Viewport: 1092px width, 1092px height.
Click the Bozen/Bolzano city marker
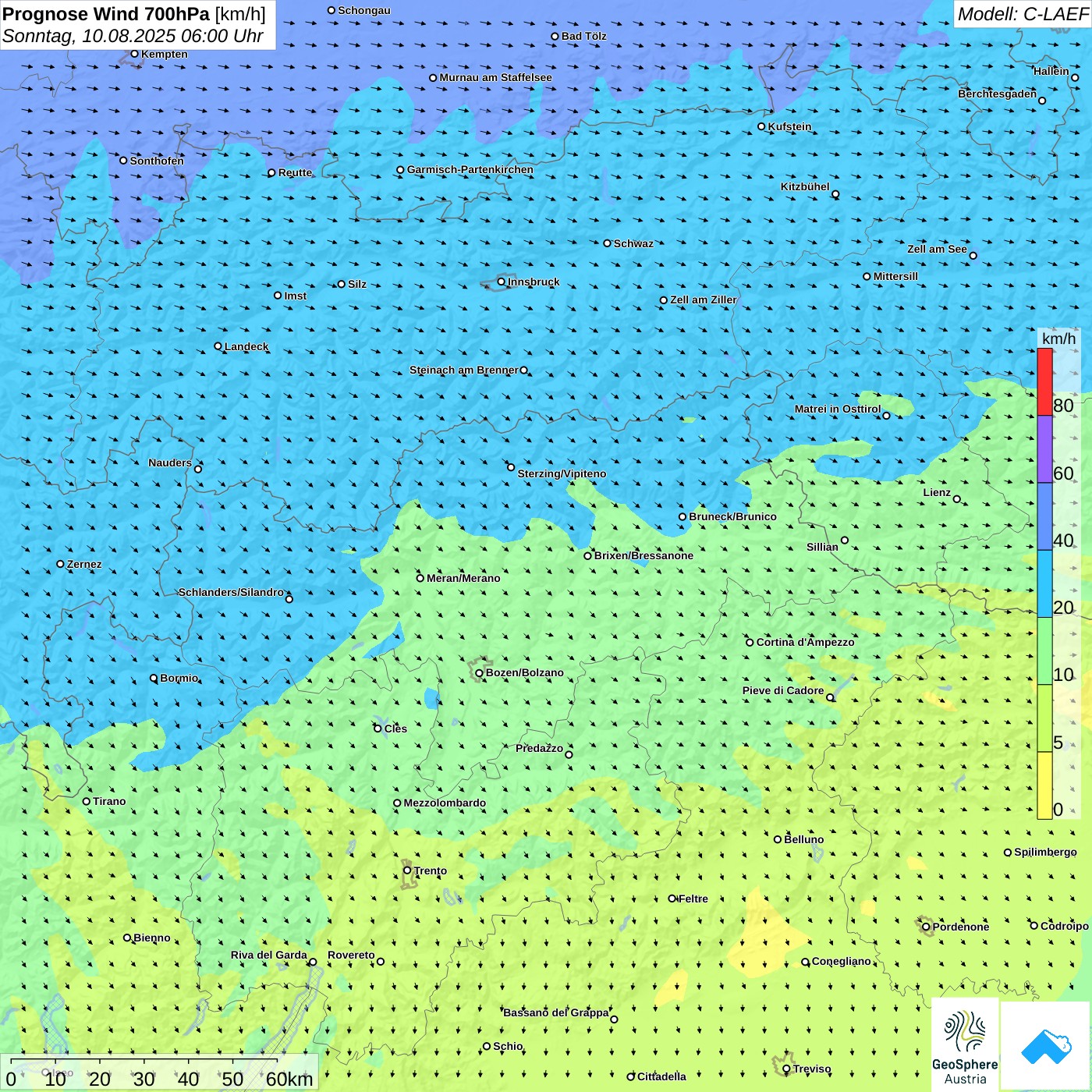pos(479,672)
